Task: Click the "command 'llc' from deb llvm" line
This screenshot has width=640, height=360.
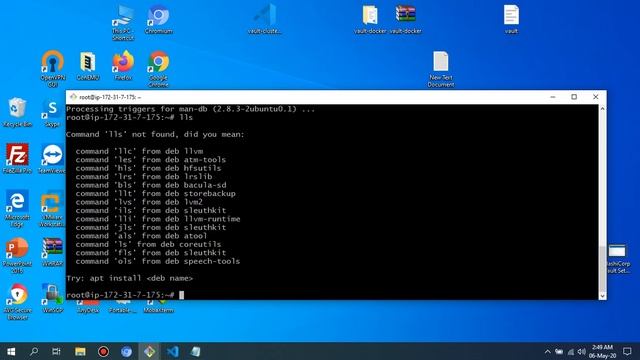Action: (x=139, y=151)
